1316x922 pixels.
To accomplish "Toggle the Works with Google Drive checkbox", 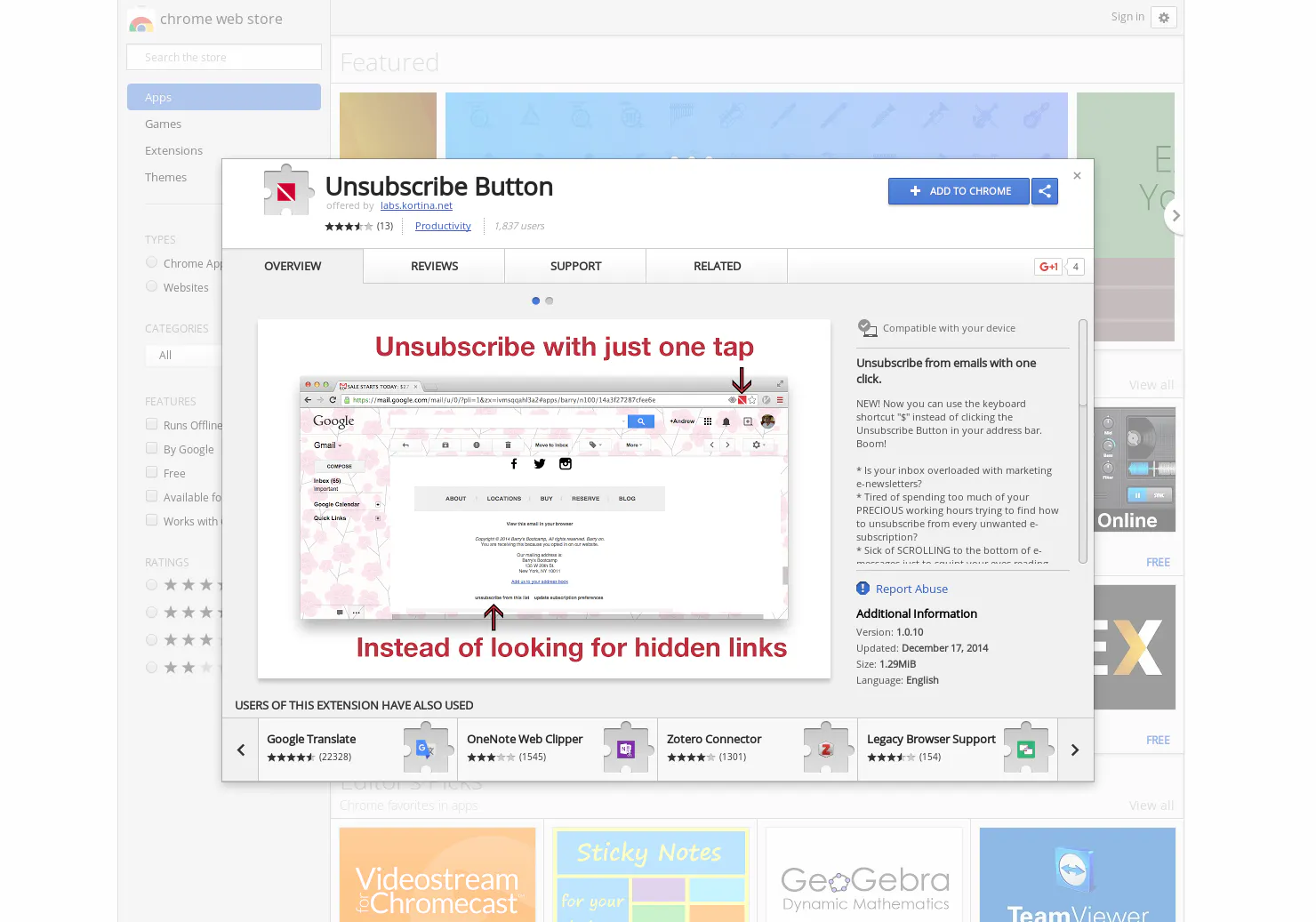I will click(152, 521).
